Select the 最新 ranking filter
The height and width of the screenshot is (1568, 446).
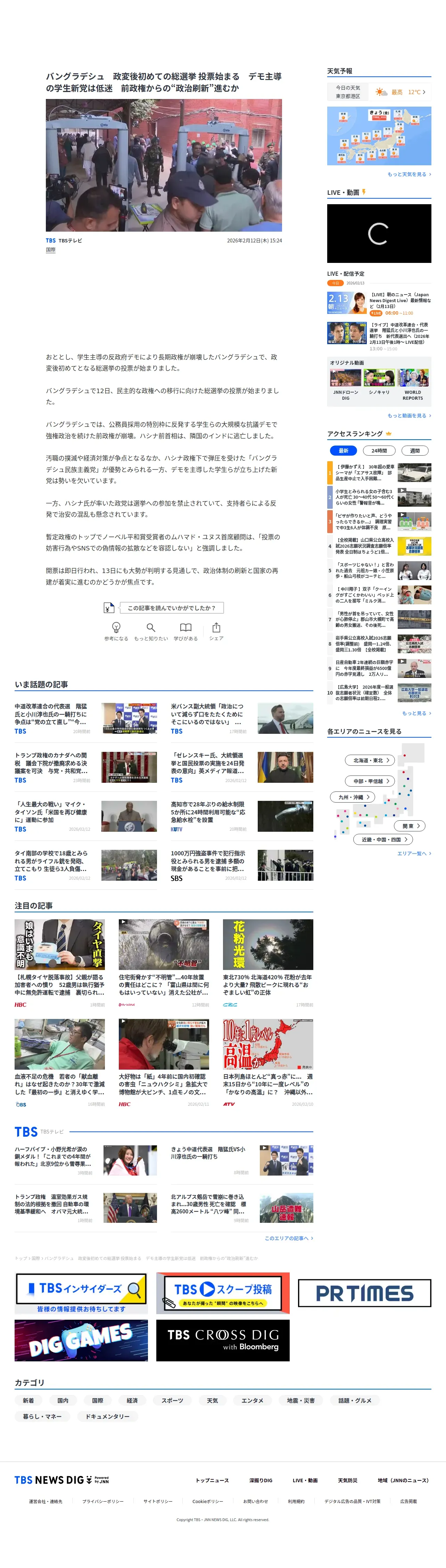(343, 450)
